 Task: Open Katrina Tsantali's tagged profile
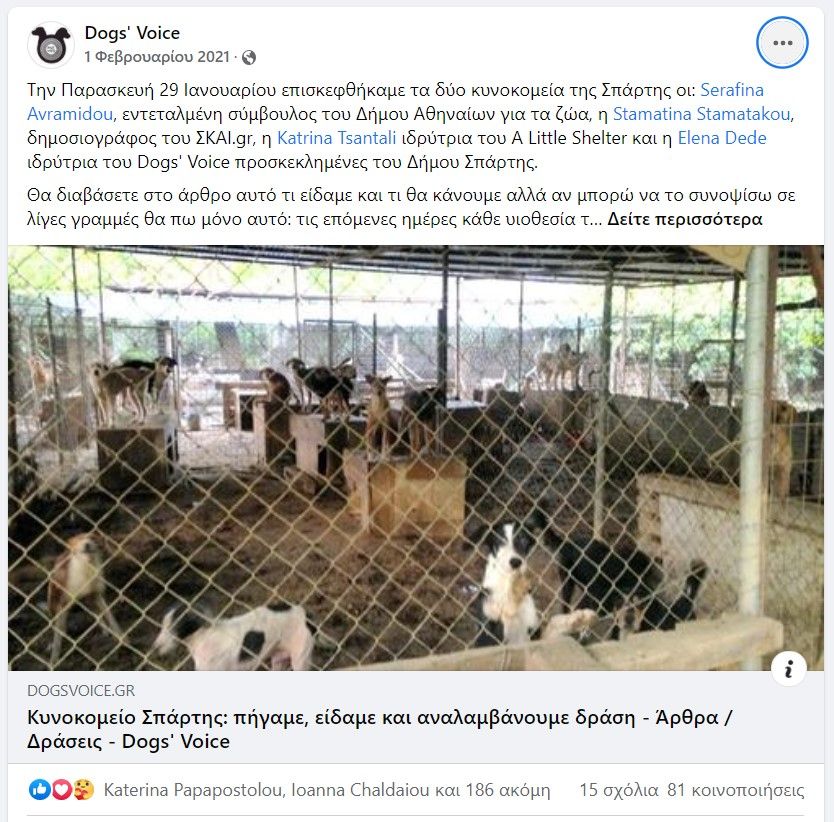pyautogui.click(x=337, y=138)
